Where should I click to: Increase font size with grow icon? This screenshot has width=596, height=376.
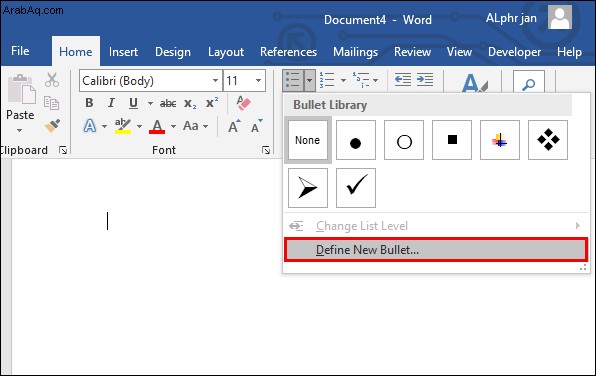pyautogui.click(x=234, y=126)
